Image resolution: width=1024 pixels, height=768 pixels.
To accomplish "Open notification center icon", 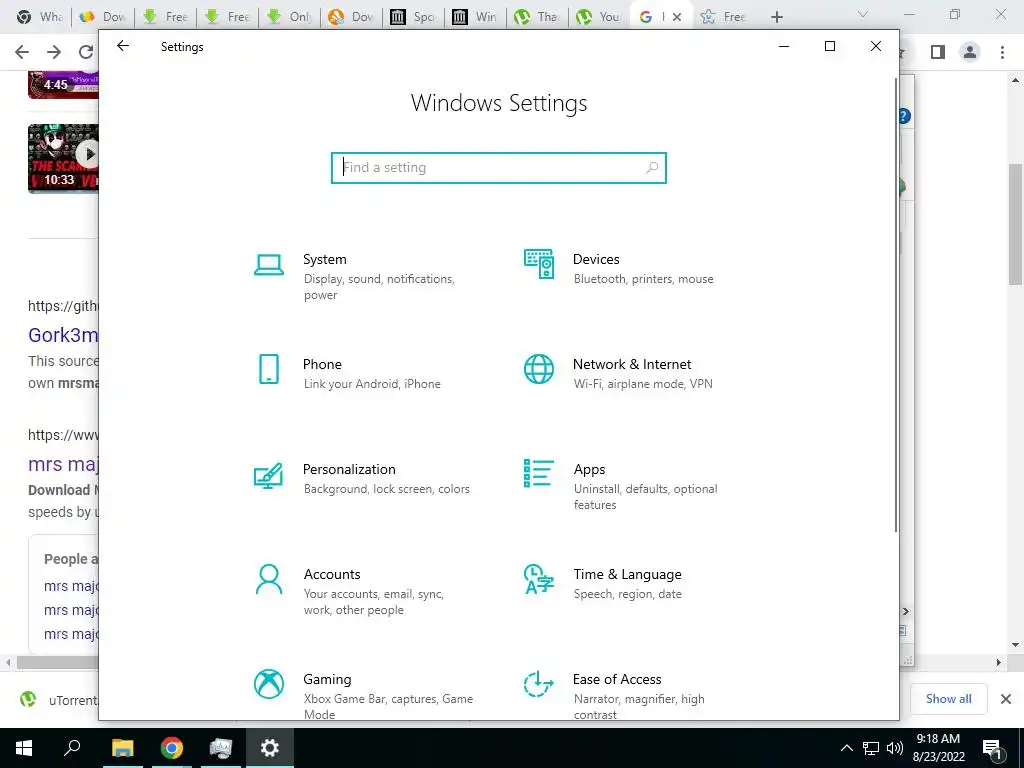I will coord(993,748).
